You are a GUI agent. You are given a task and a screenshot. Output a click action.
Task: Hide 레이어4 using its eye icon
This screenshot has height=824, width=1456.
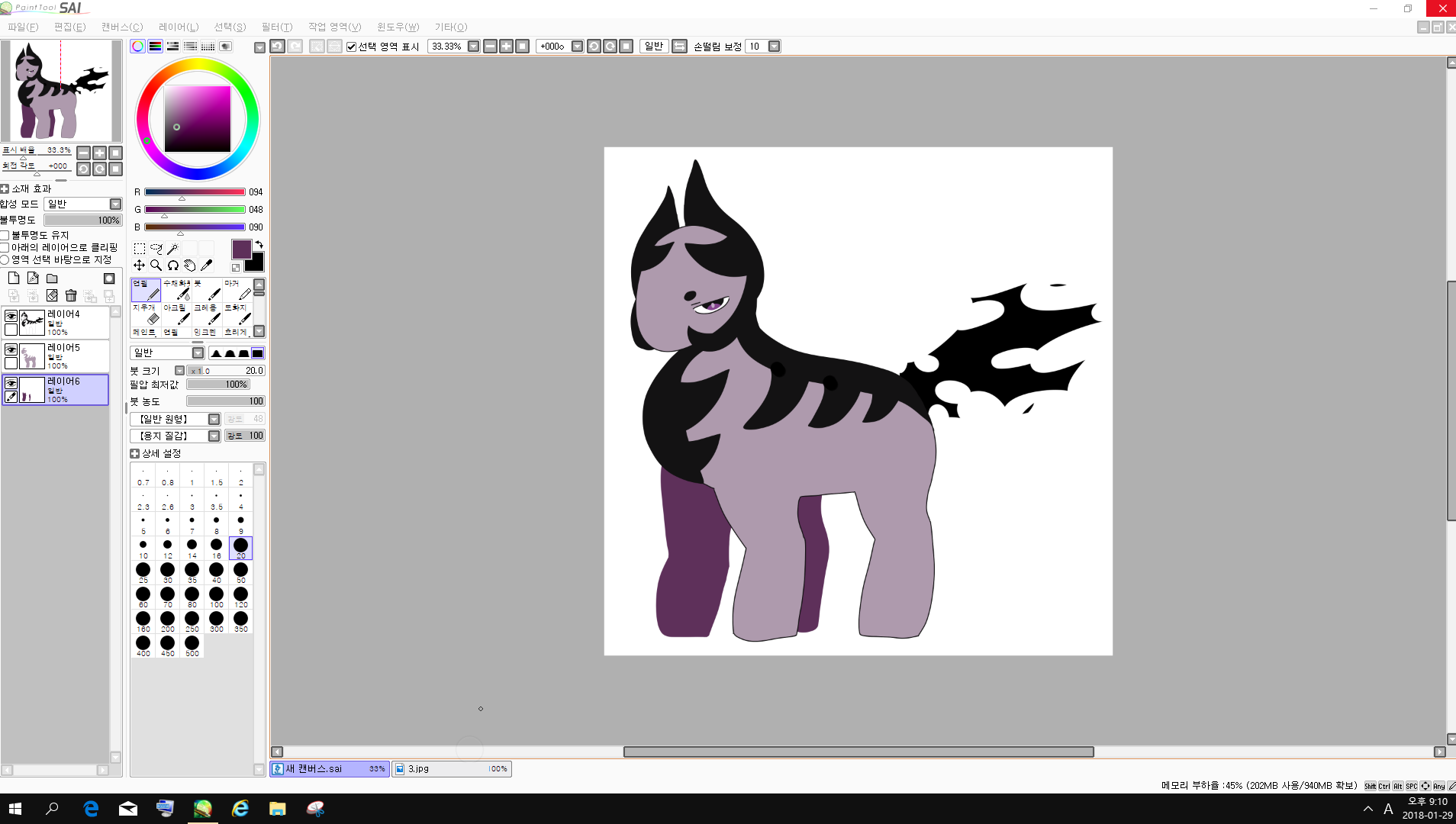click(11, 317)
